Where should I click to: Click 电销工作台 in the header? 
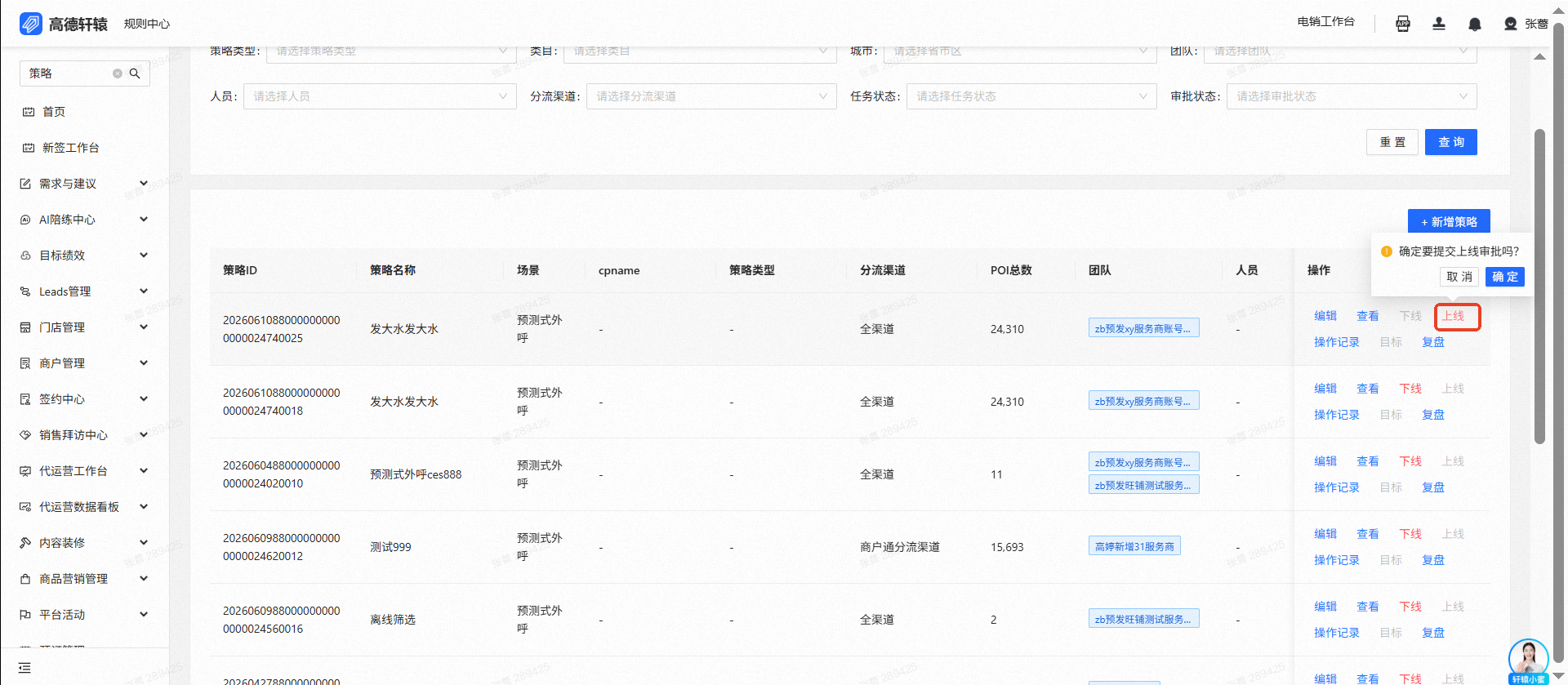pos(1325,22)
